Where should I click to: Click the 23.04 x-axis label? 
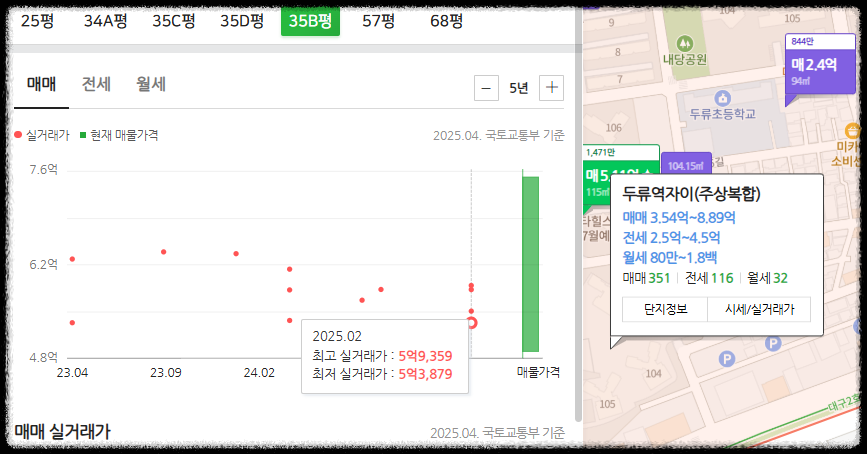click(x=72, y=373)
